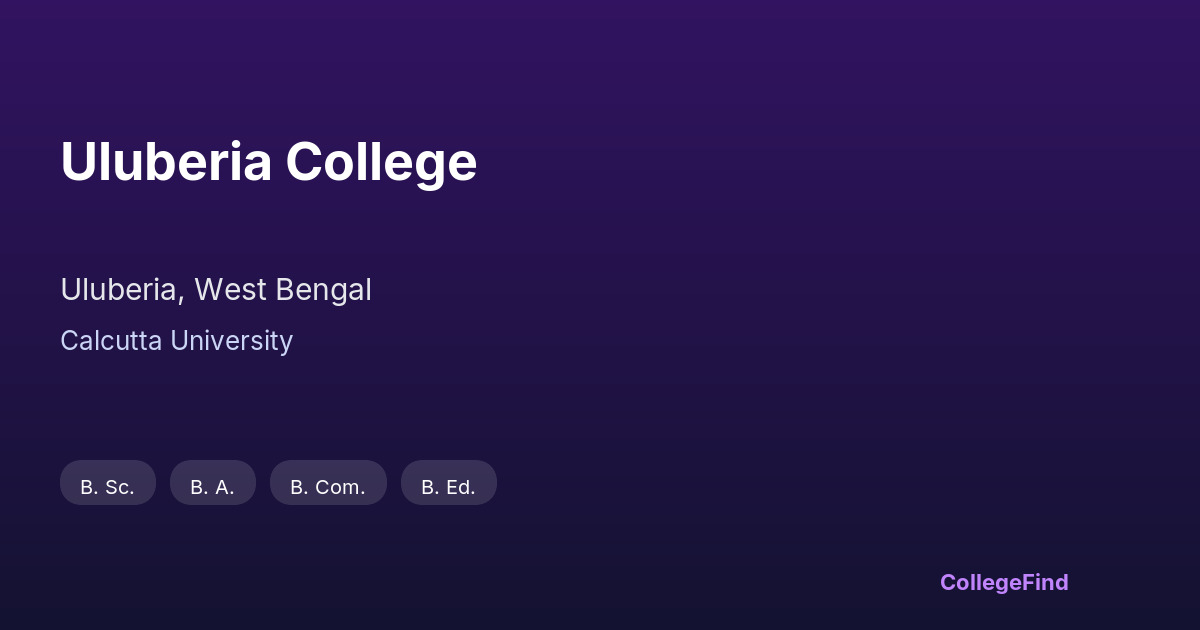Click the 'College' part of the CollegeFind logo
The image size is (1200, 630).
980,582
